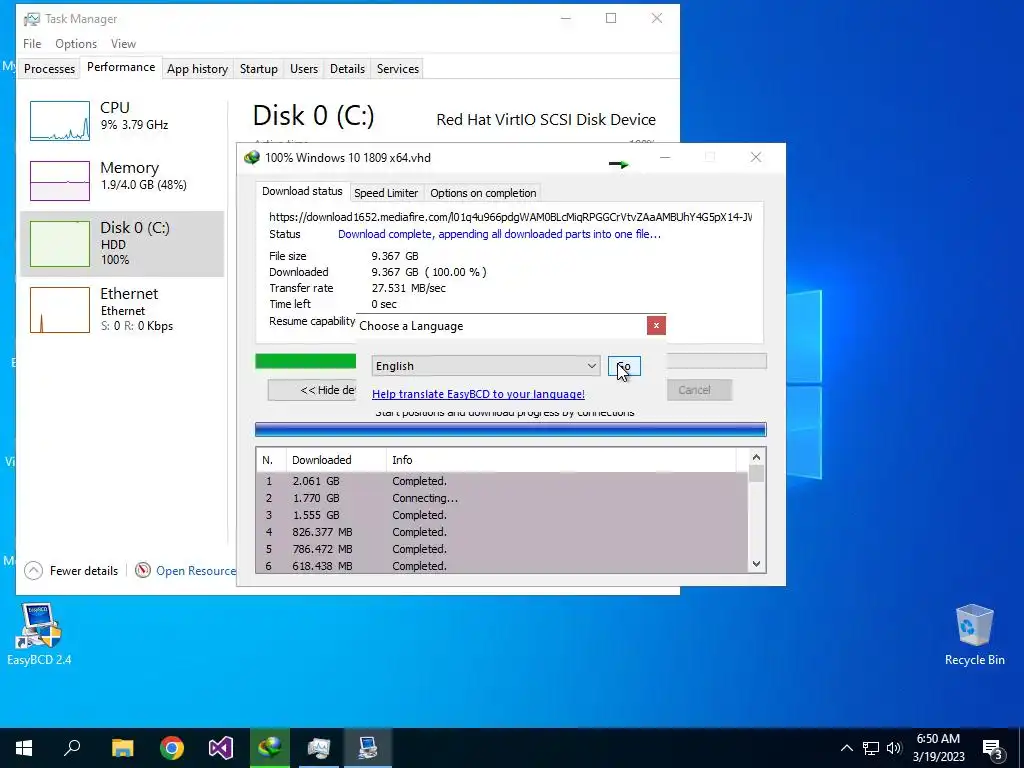Show hidden system tray icons
The image size is (1024, 768).
point(846,748)
